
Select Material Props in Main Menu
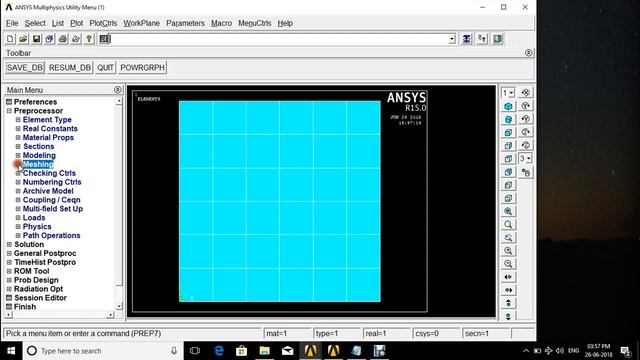(x=48, y=138)
